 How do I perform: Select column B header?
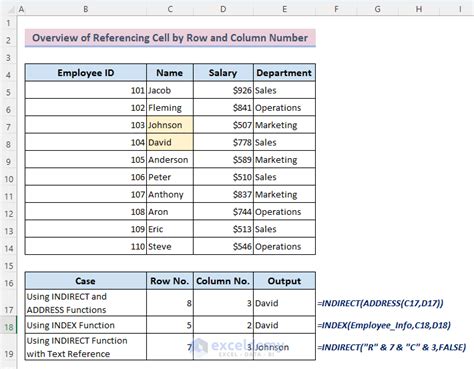tap(86, 9)
